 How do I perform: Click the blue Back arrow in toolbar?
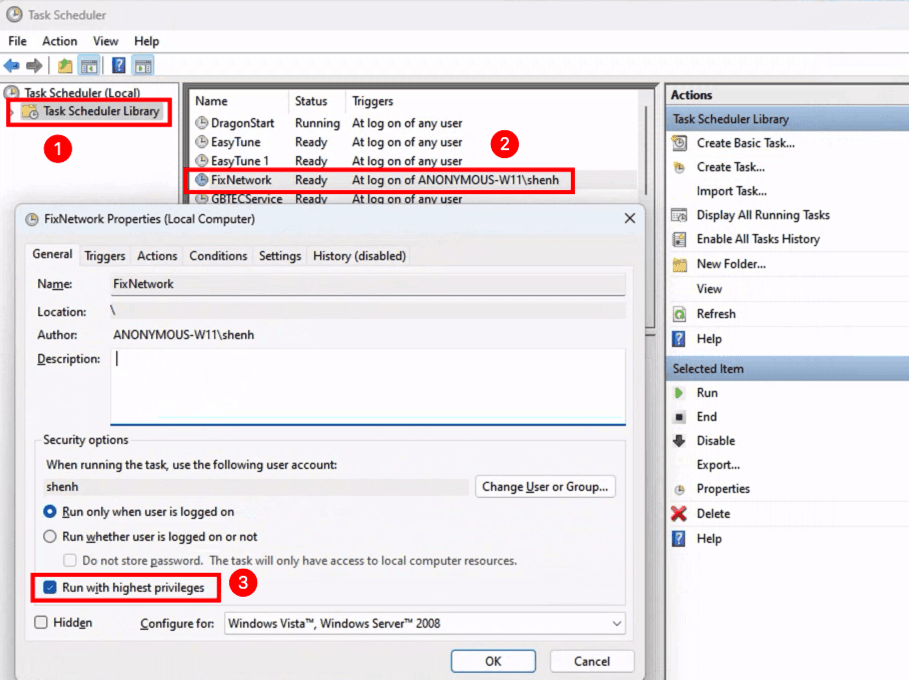click(12, 66)
